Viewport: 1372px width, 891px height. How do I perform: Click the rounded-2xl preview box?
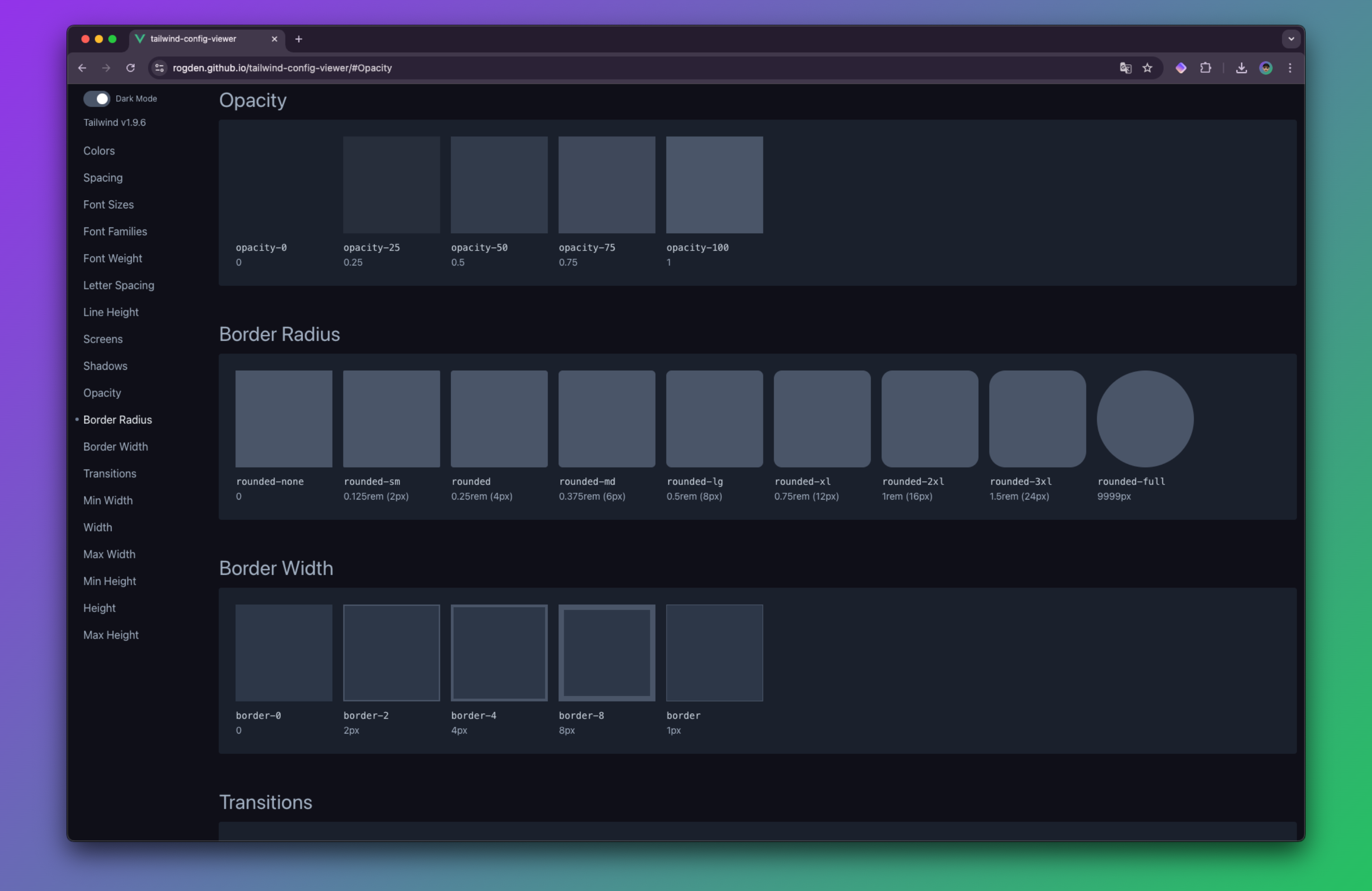930,419
